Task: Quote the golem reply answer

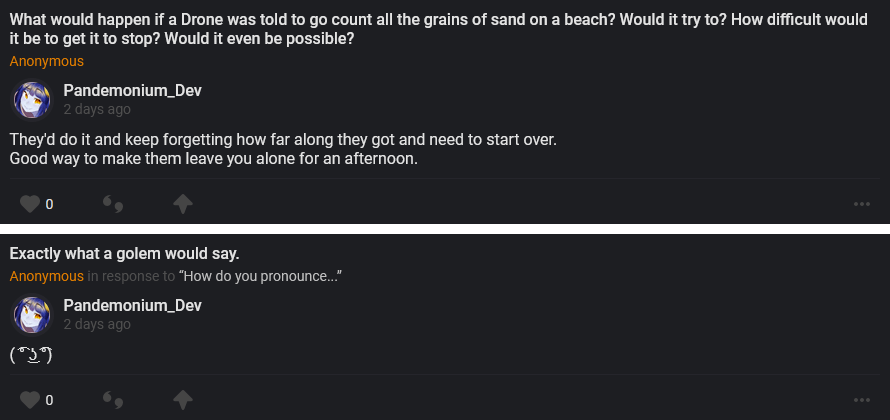Action: [113, 401]
